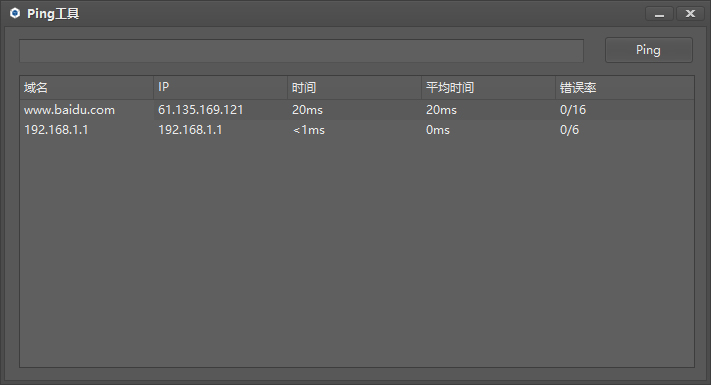711x385 pixels.
Task: Click the <1ms time cell
Action: pyautogui.click(x=355, y=130)
